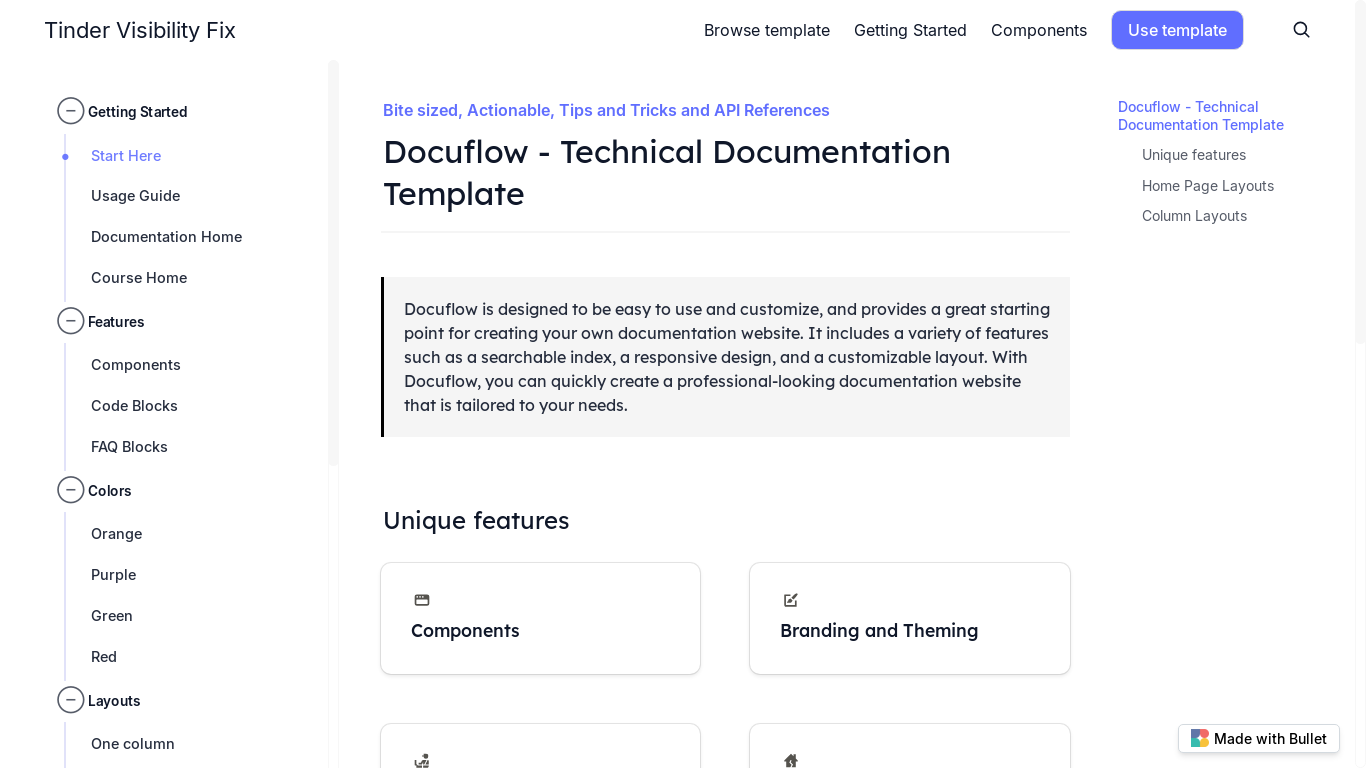Open Components in the sidebar

(136, 365)
